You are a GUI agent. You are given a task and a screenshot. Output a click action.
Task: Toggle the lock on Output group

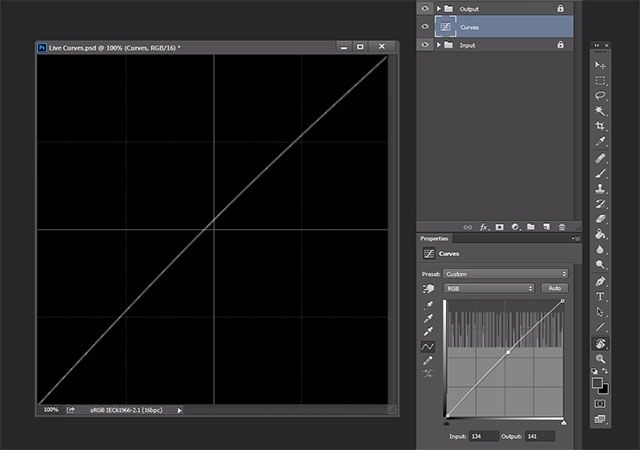(x=560, y=8)
